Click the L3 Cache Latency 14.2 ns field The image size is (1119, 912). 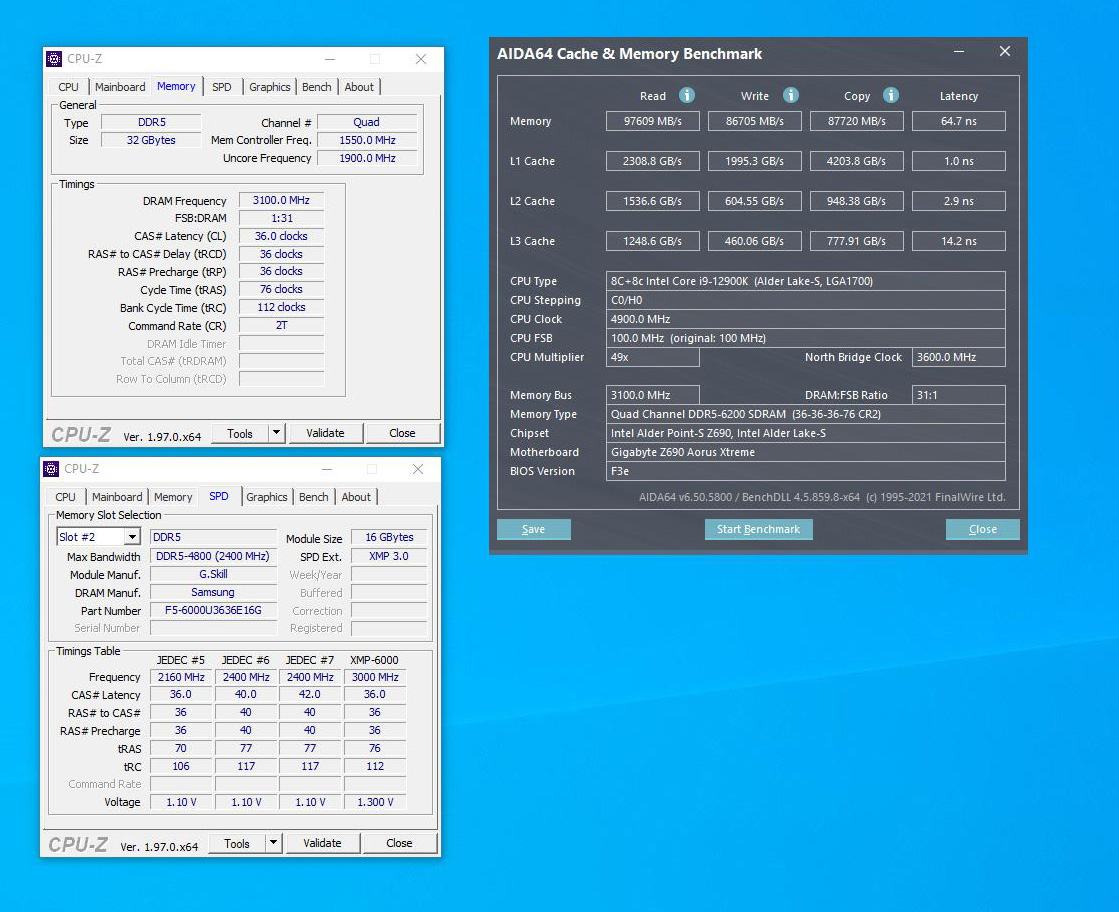[x=959, y=241]
